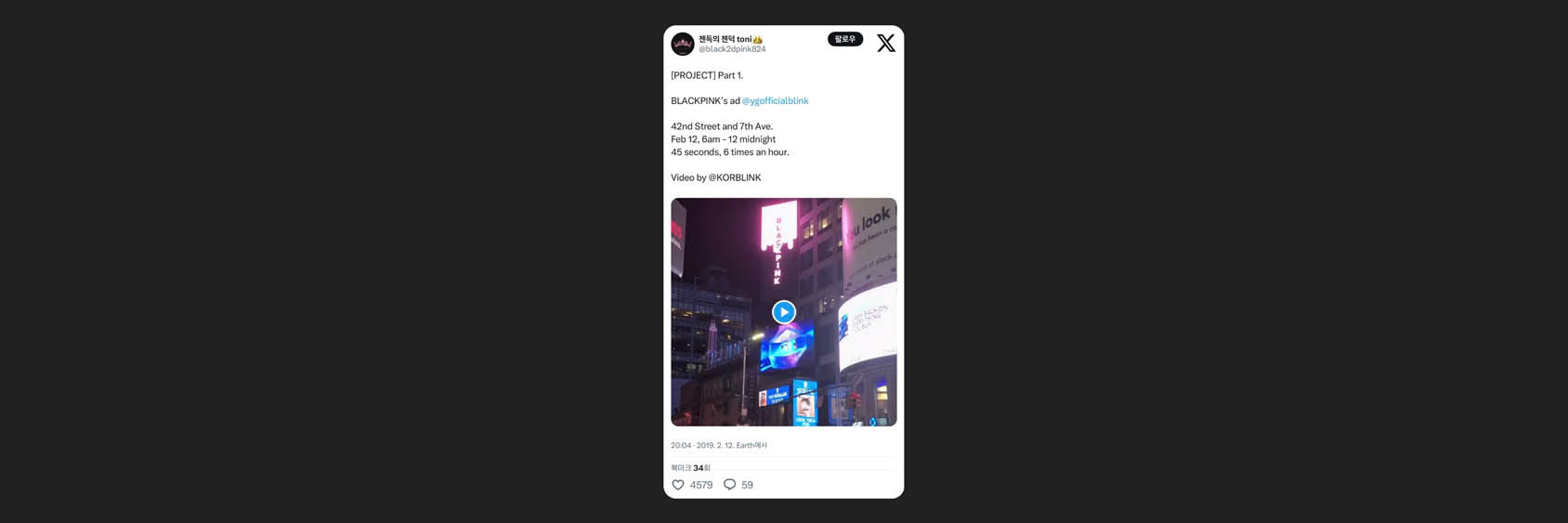Open the @black2dpink824 handle
Screen dimensions: 1568x523
pos(732,49)
